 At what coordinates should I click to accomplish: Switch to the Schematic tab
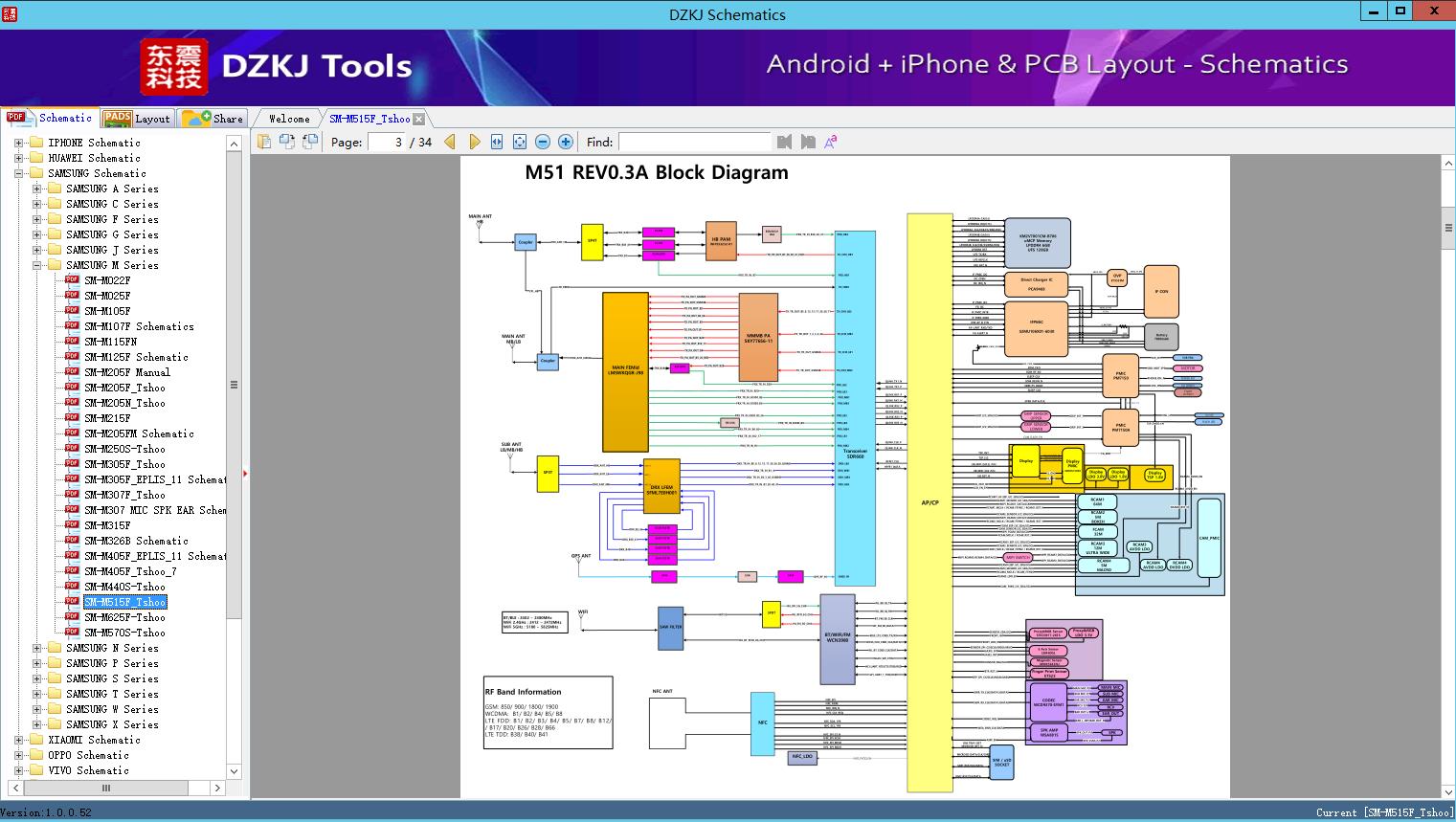[x=50, y=118]
